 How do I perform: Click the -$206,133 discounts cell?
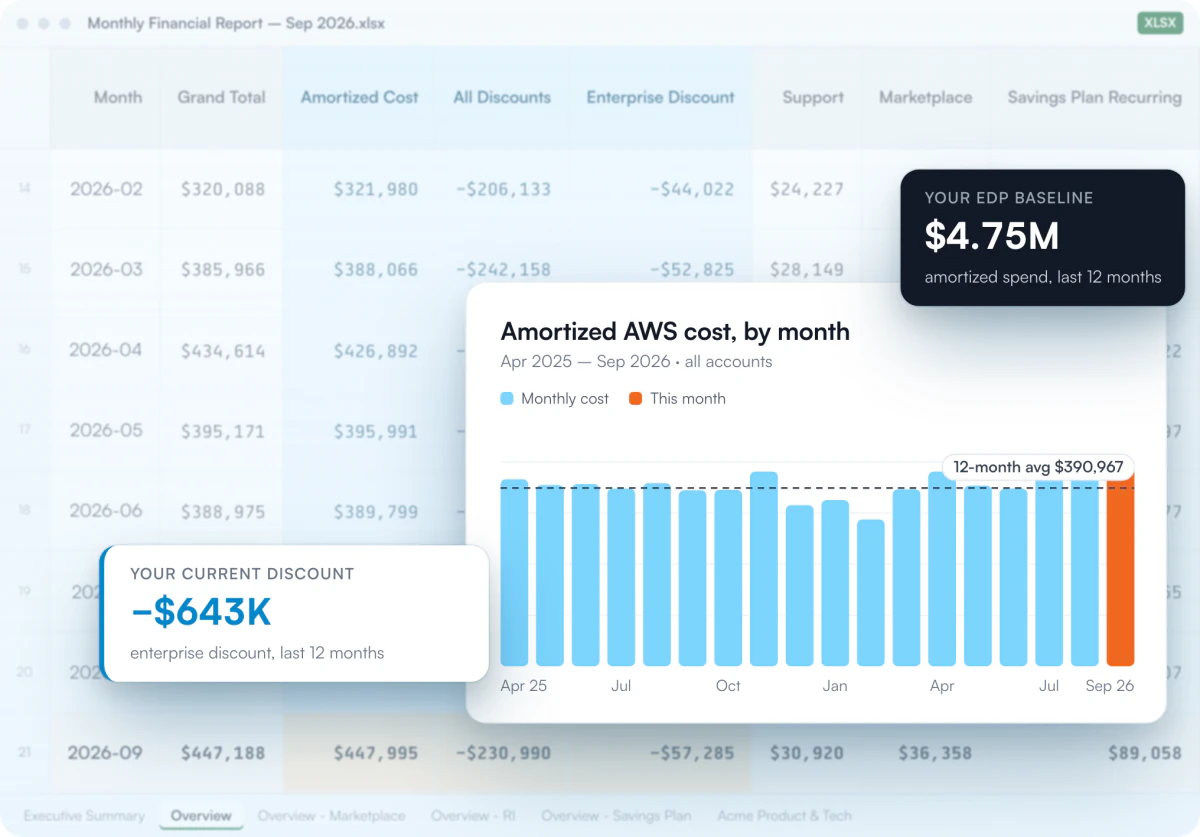pos(503,189)
